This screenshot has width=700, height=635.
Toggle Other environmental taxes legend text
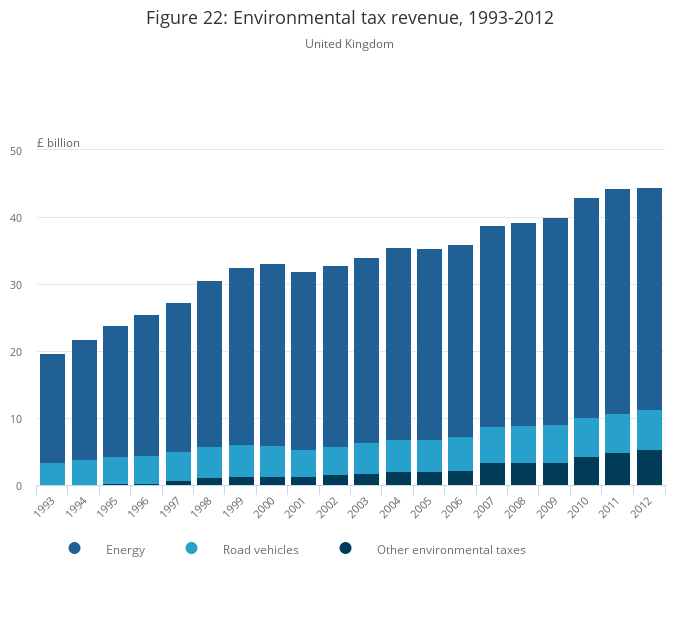(x=450, y=550)
